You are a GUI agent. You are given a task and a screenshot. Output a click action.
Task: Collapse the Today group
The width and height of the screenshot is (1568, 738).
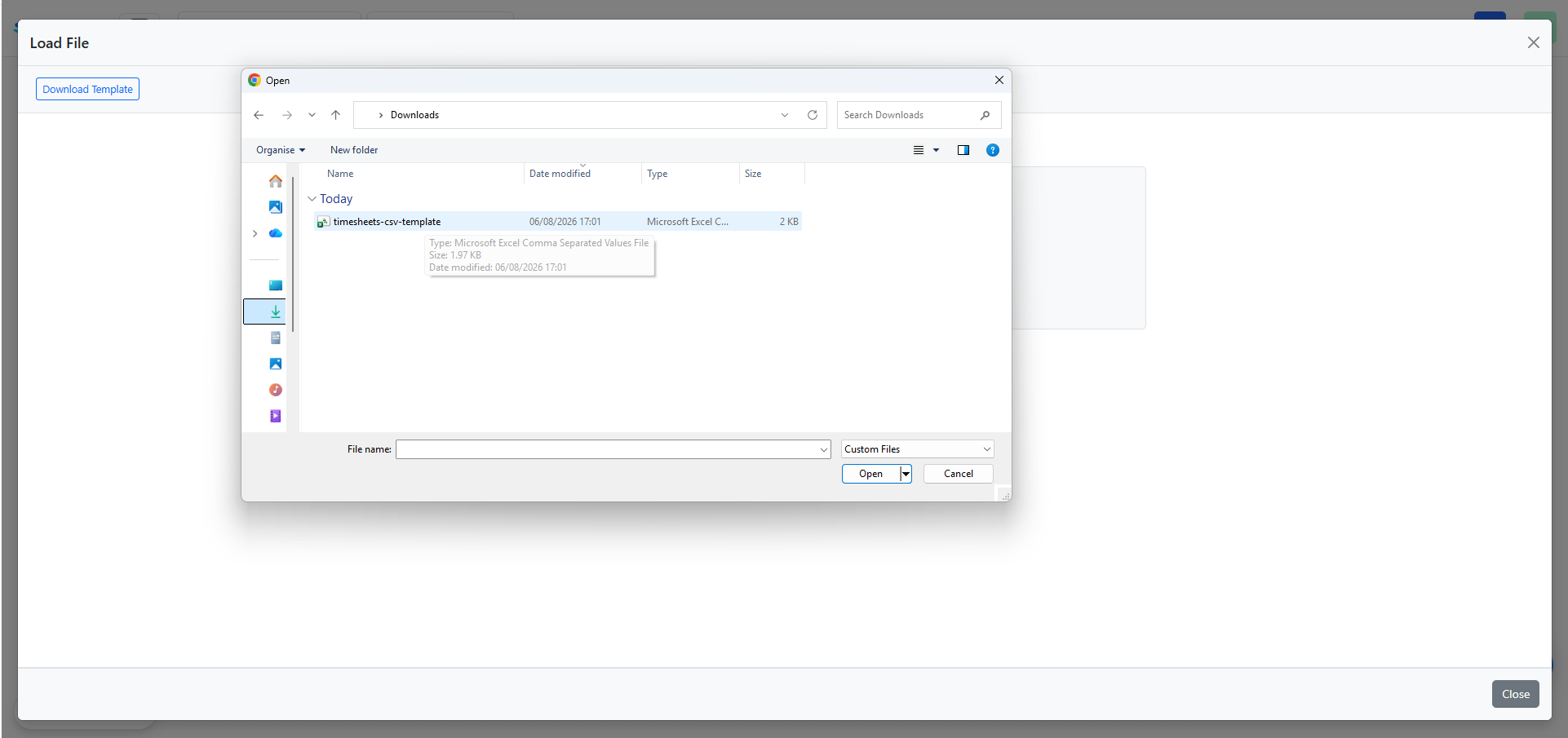click(312, 199)
